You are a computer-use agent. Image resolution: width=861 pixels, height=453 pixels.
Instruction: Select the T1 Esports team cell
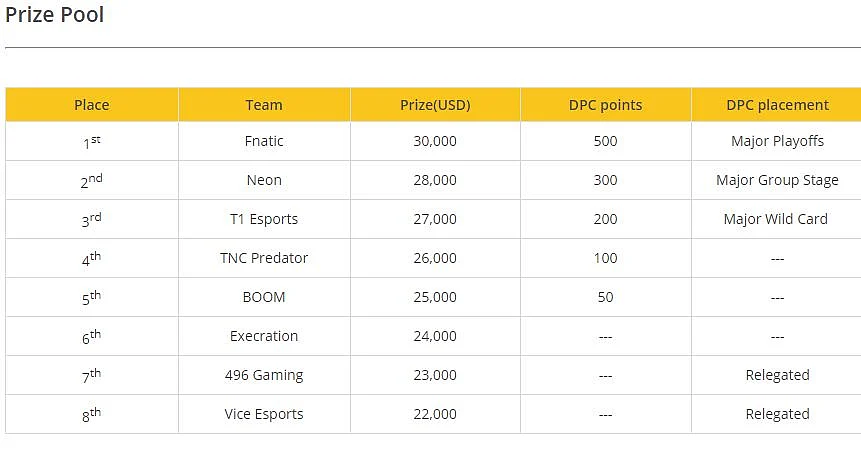click(264, 219)
